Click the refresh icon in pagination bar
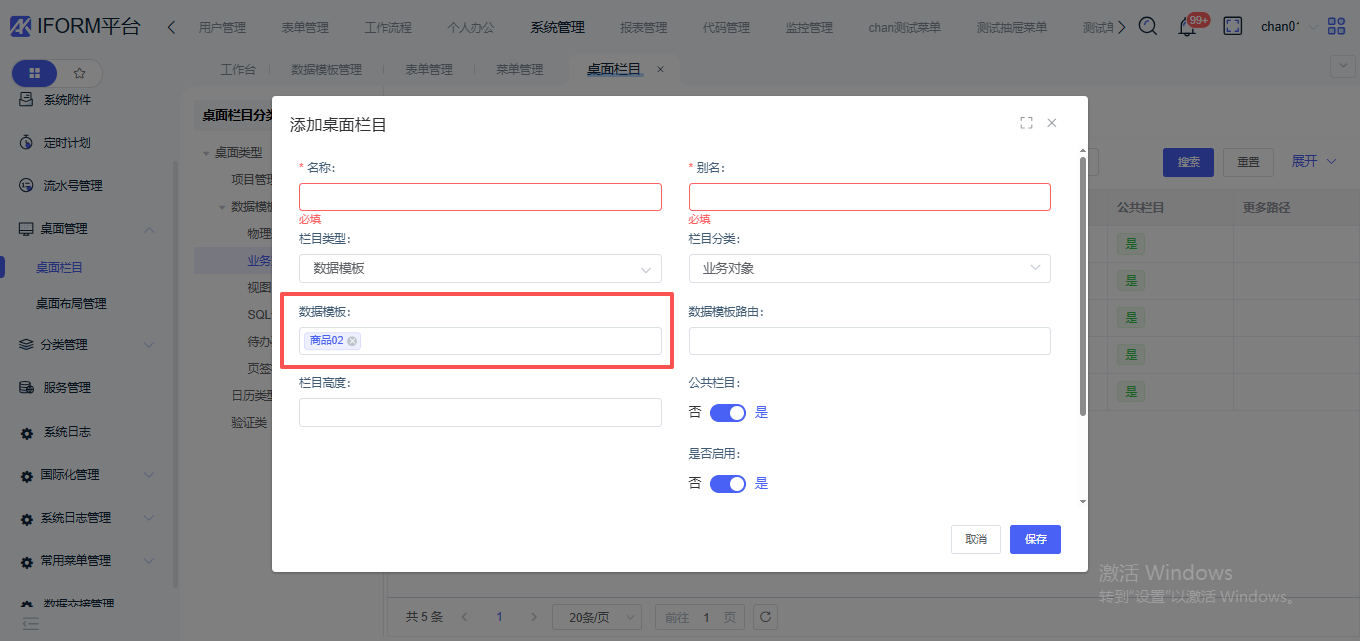This screenshot has height=641, width=1360. point(764,617)
